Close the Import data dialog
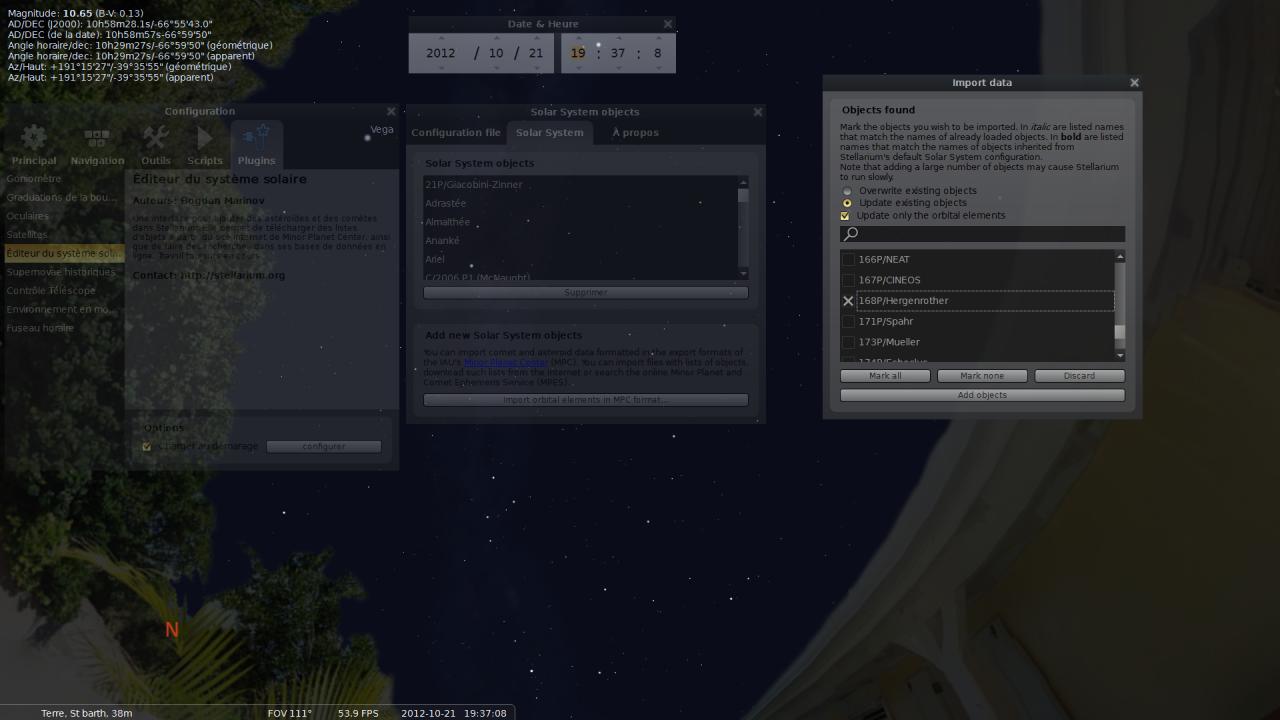Viewport: 1280px width, 720px height. point(1134,83)
